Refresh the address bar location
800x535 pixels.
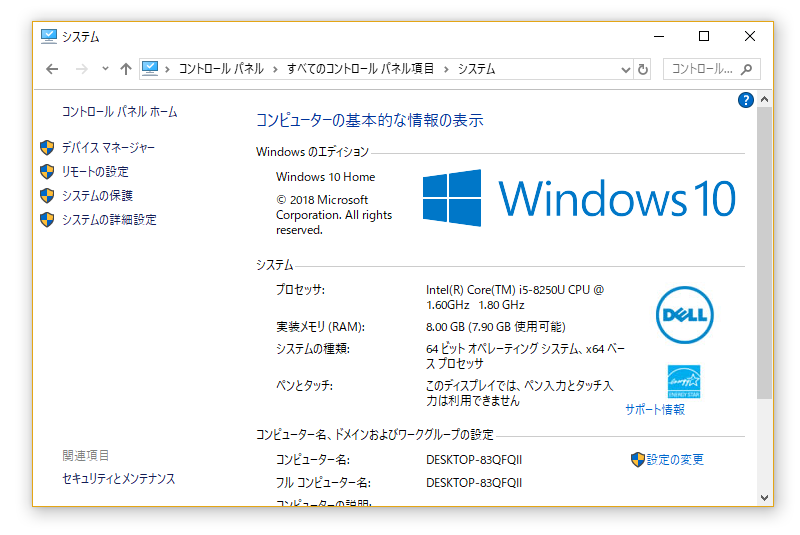643,69
